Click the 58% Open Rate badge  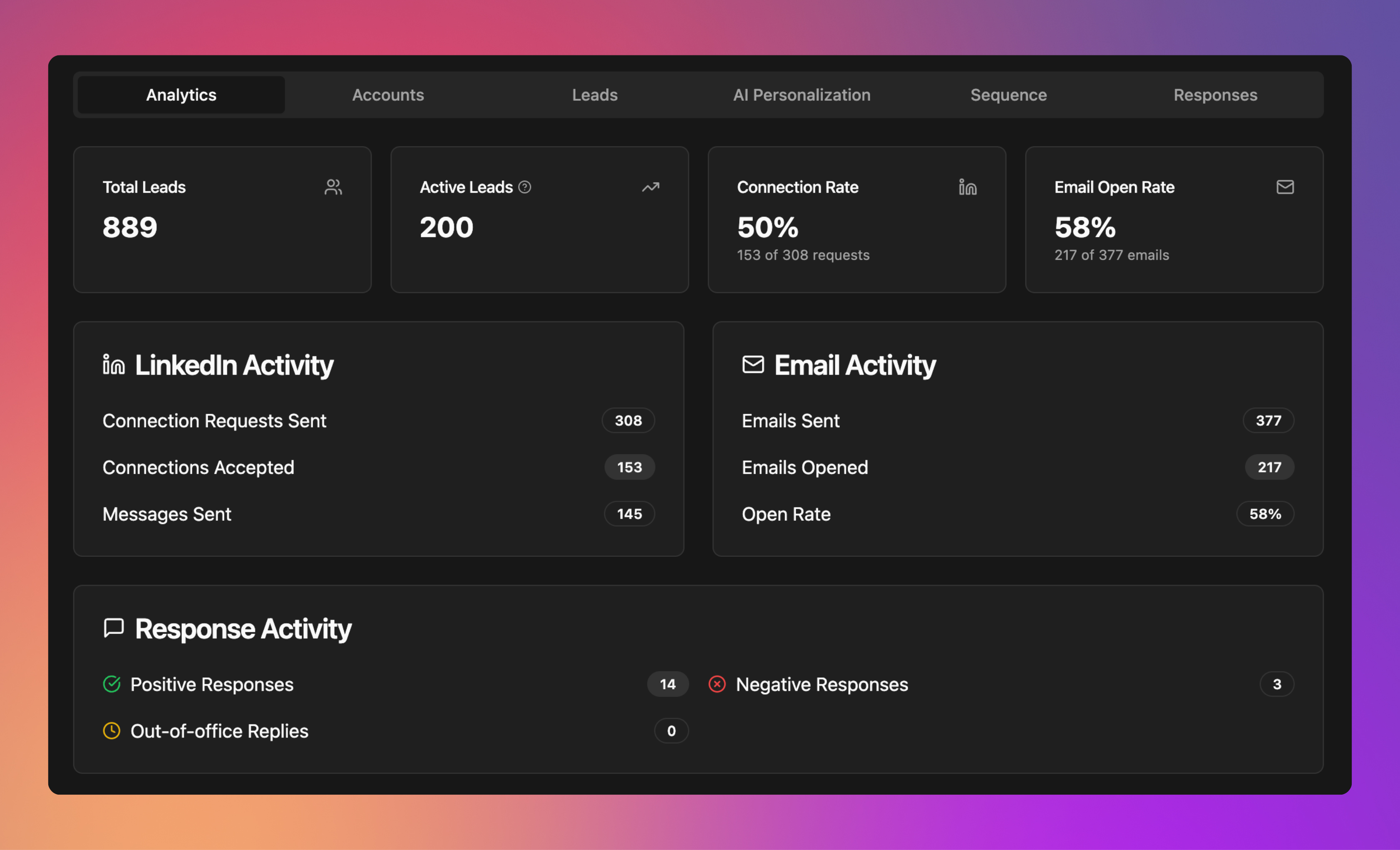pos(1265,514)
